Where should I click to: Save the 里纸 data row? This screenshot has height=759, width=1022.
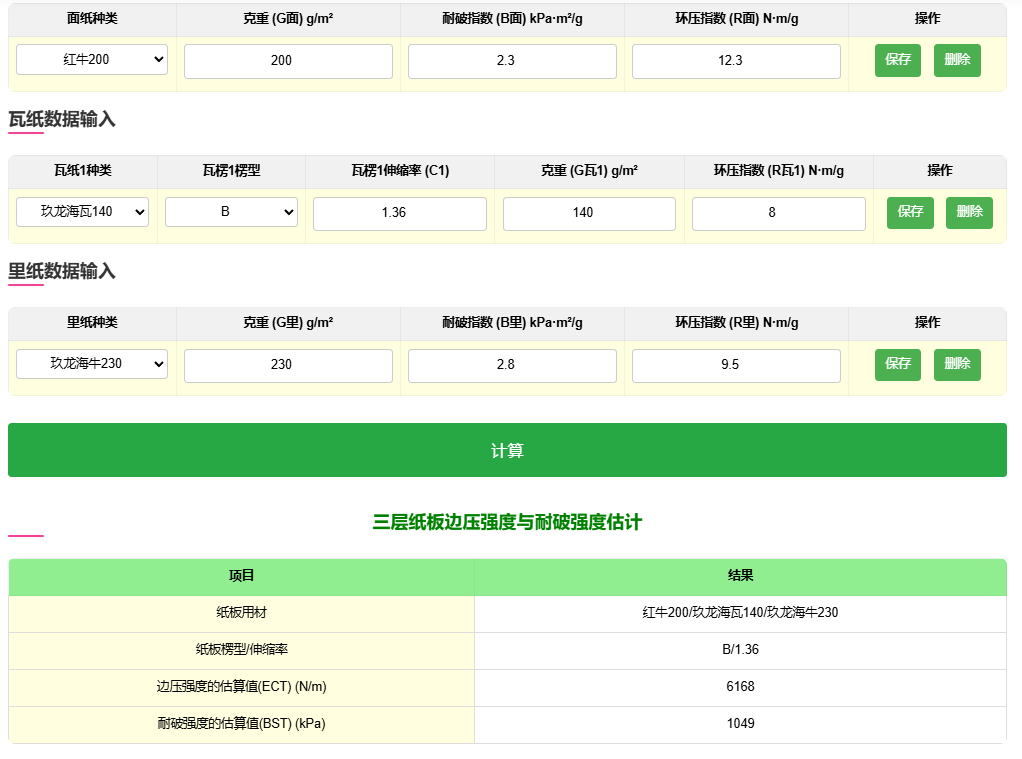[x=897, y=364]
